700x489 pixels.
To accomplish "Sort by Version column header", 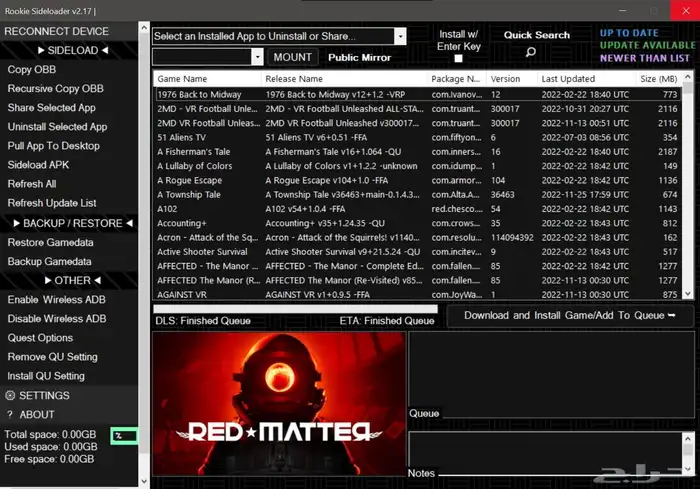I will [x=512, y=79].
